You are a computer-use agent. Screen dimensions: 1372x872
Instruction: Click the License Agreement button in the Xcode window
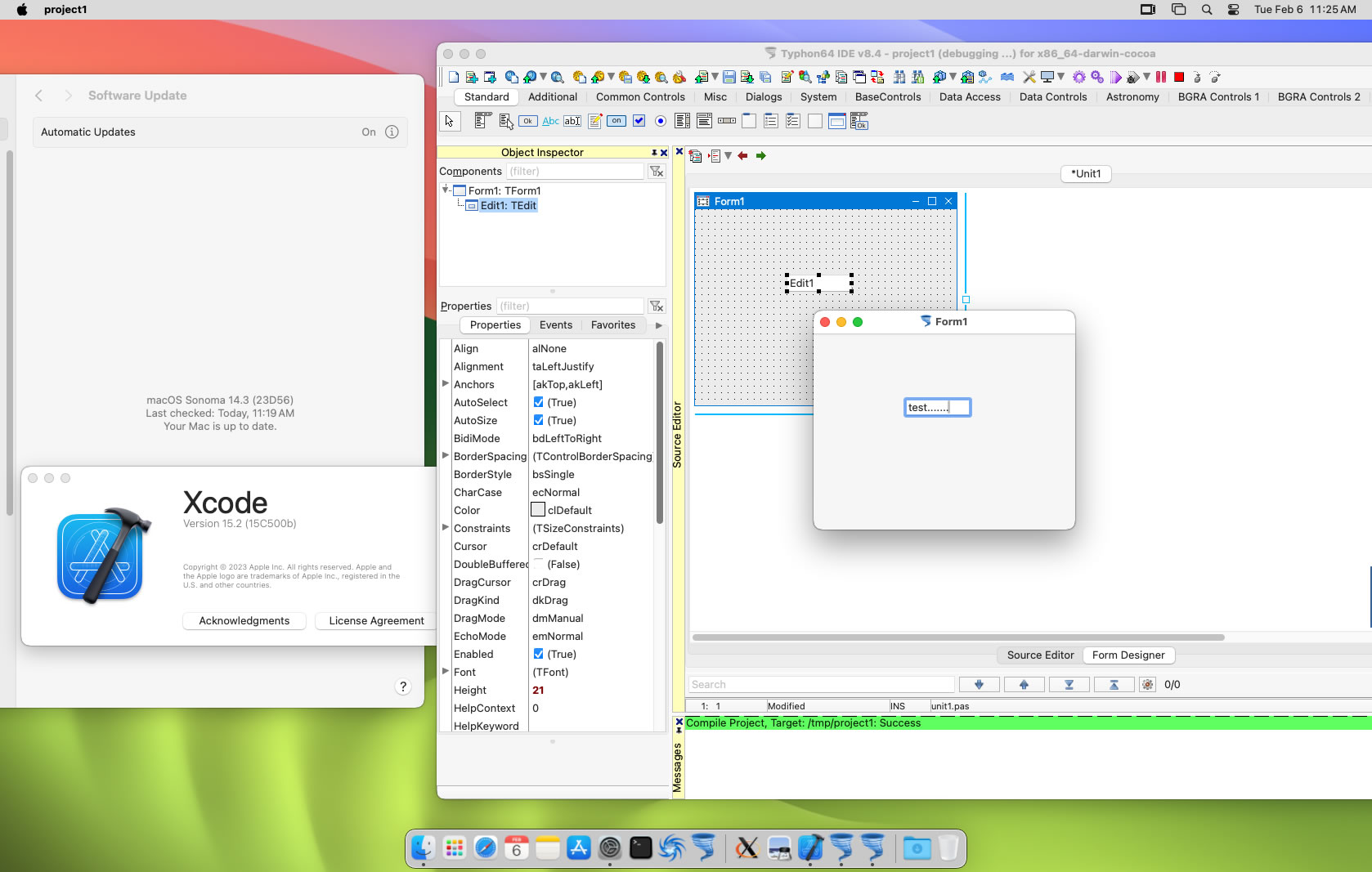[x=376, y=620]
